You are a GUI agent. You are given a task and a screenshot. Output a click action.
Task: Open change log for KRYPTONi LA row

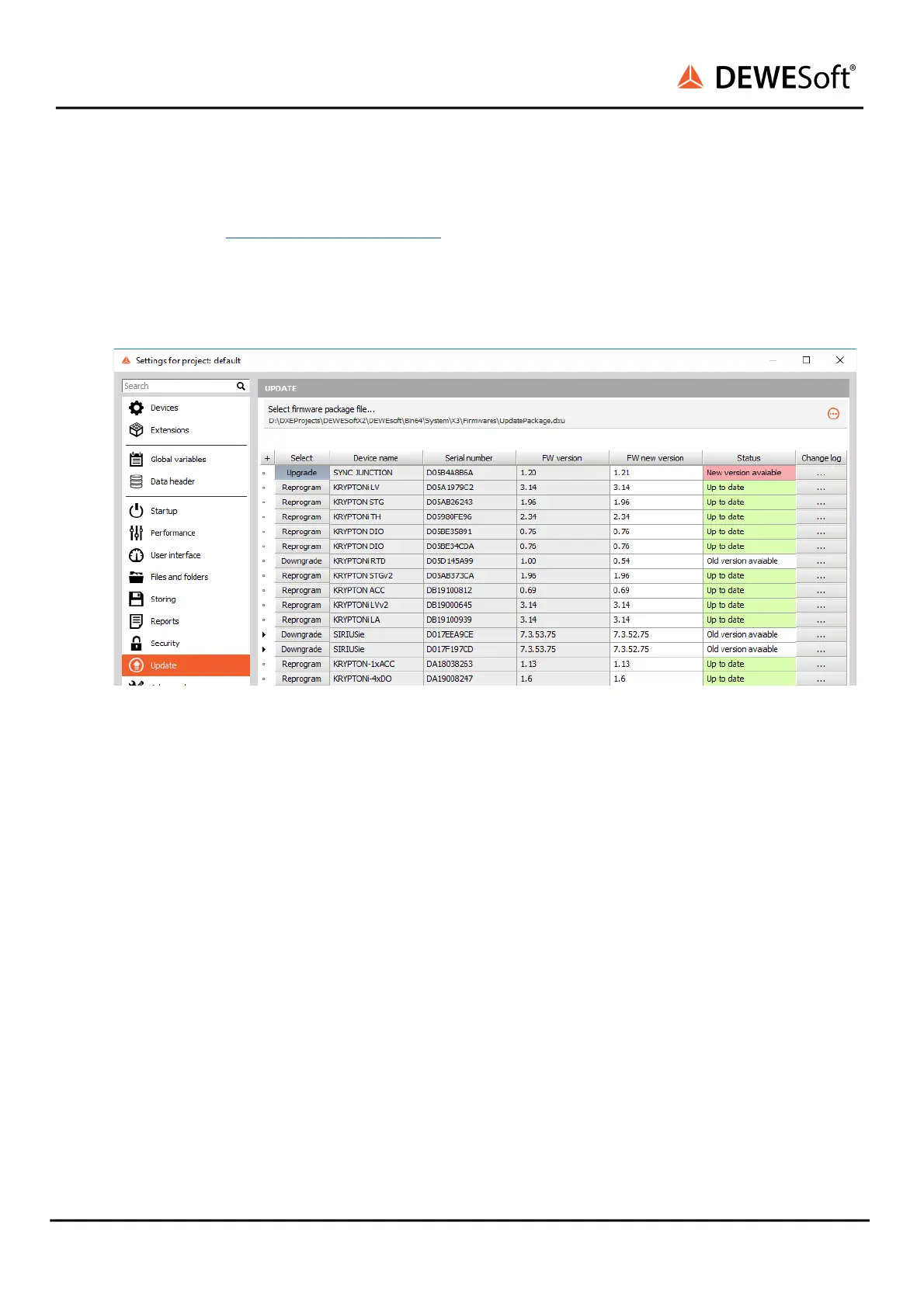coord(821,620)
